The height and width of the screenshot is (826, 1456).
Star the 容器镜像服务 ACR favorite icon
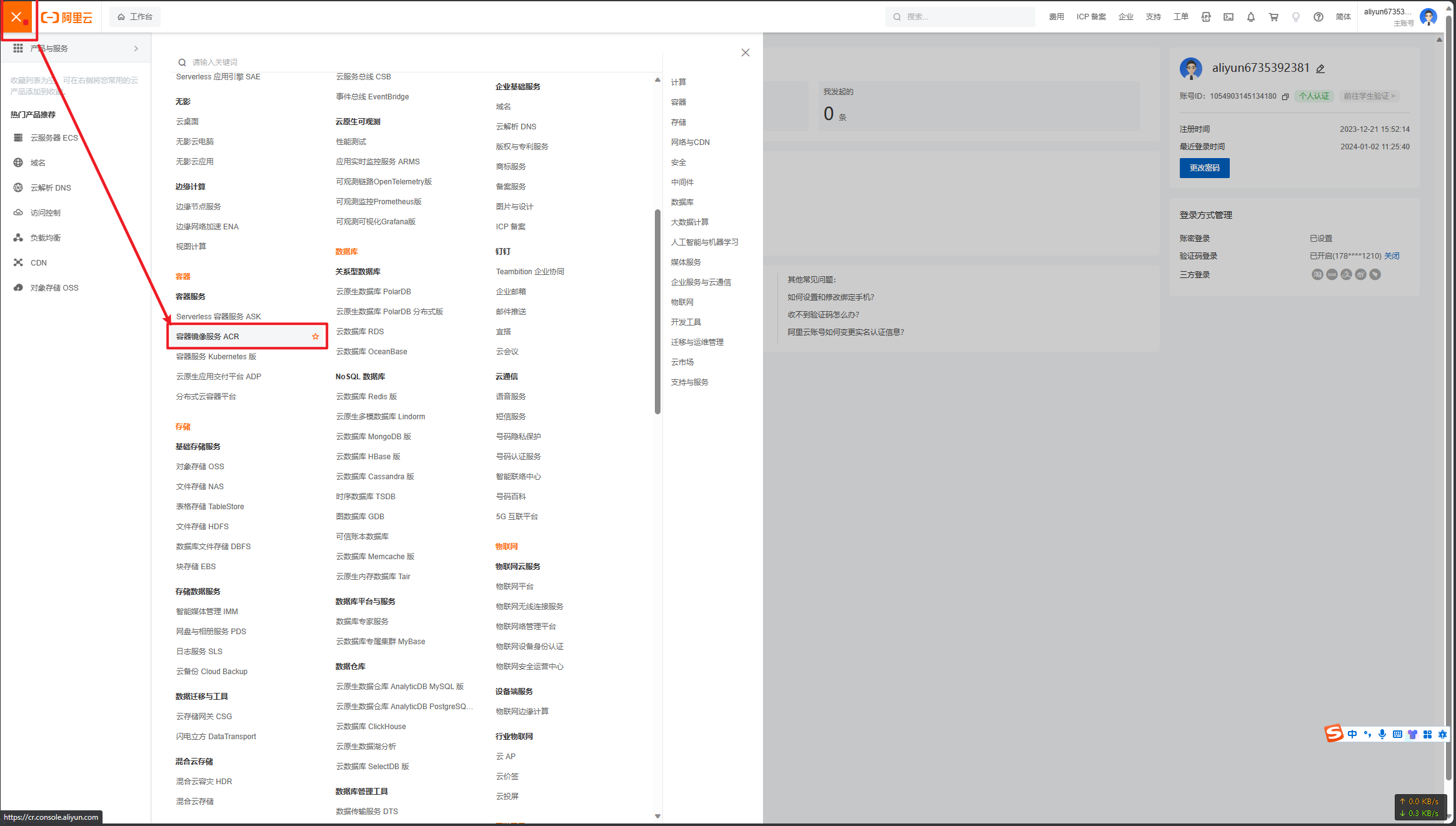[316, 337]
